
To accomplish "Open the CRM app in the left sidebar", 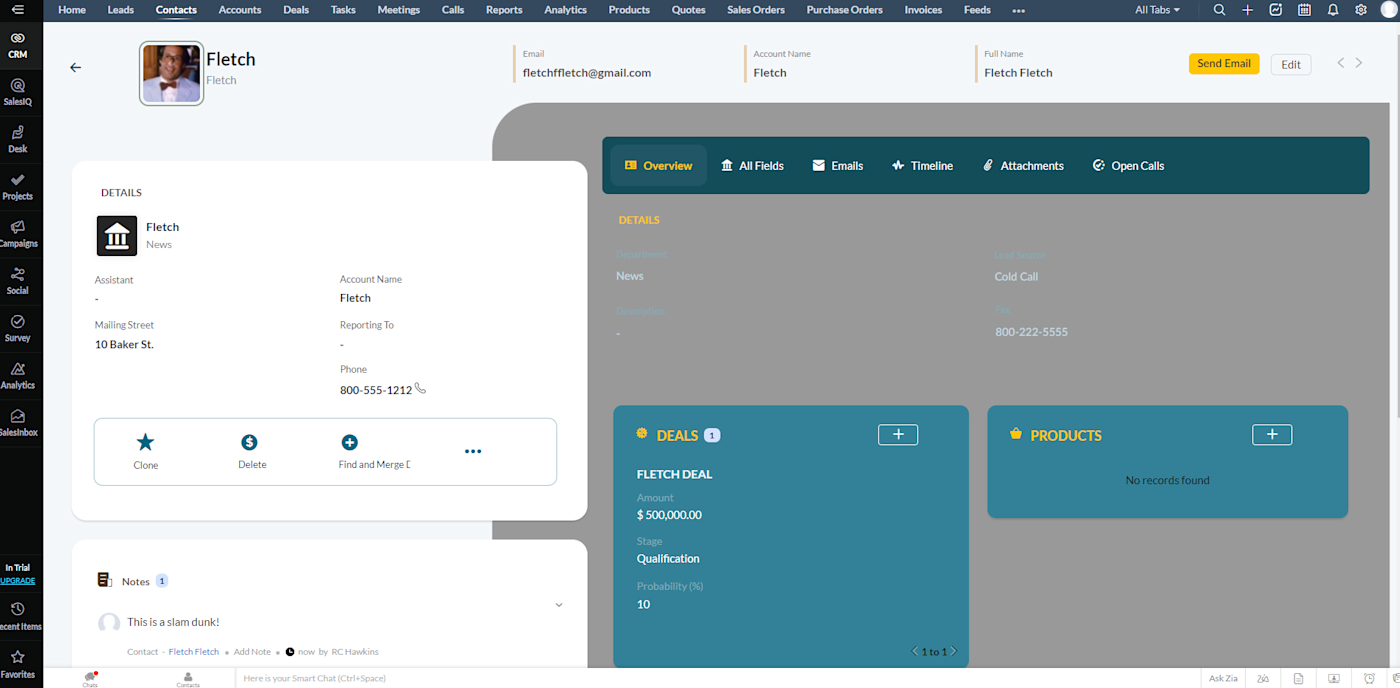I will coord(17,41).
